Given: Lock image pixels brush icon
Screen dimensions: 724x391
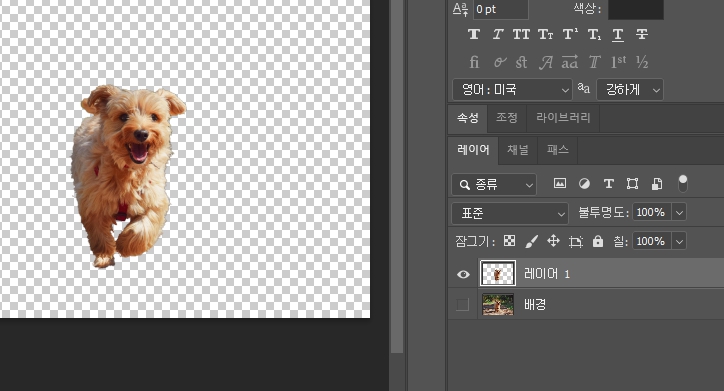Looking at the screenshot, I should pyautogui.click(x=531, y=241).
